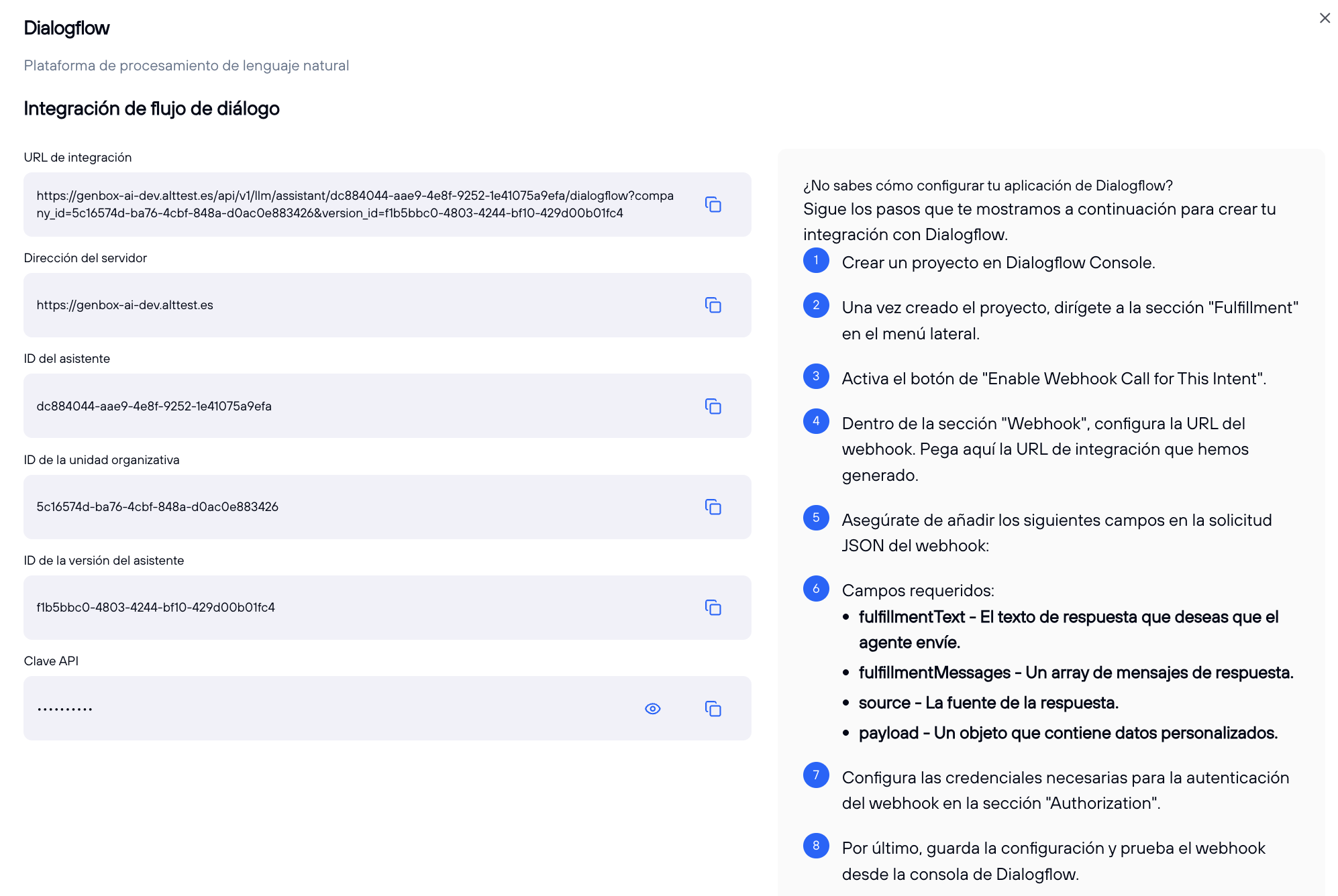Viewport: 1338px width, 896px height.
Task: Toggle API key visibility with the eye icon
Action: coord(652,708)
